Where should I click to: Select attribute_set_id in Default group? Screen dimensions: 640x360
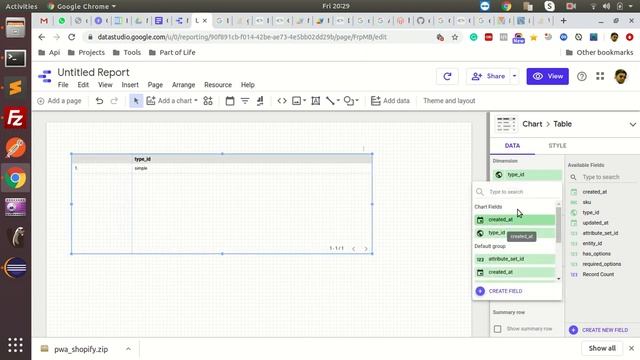tap(515, 259)
